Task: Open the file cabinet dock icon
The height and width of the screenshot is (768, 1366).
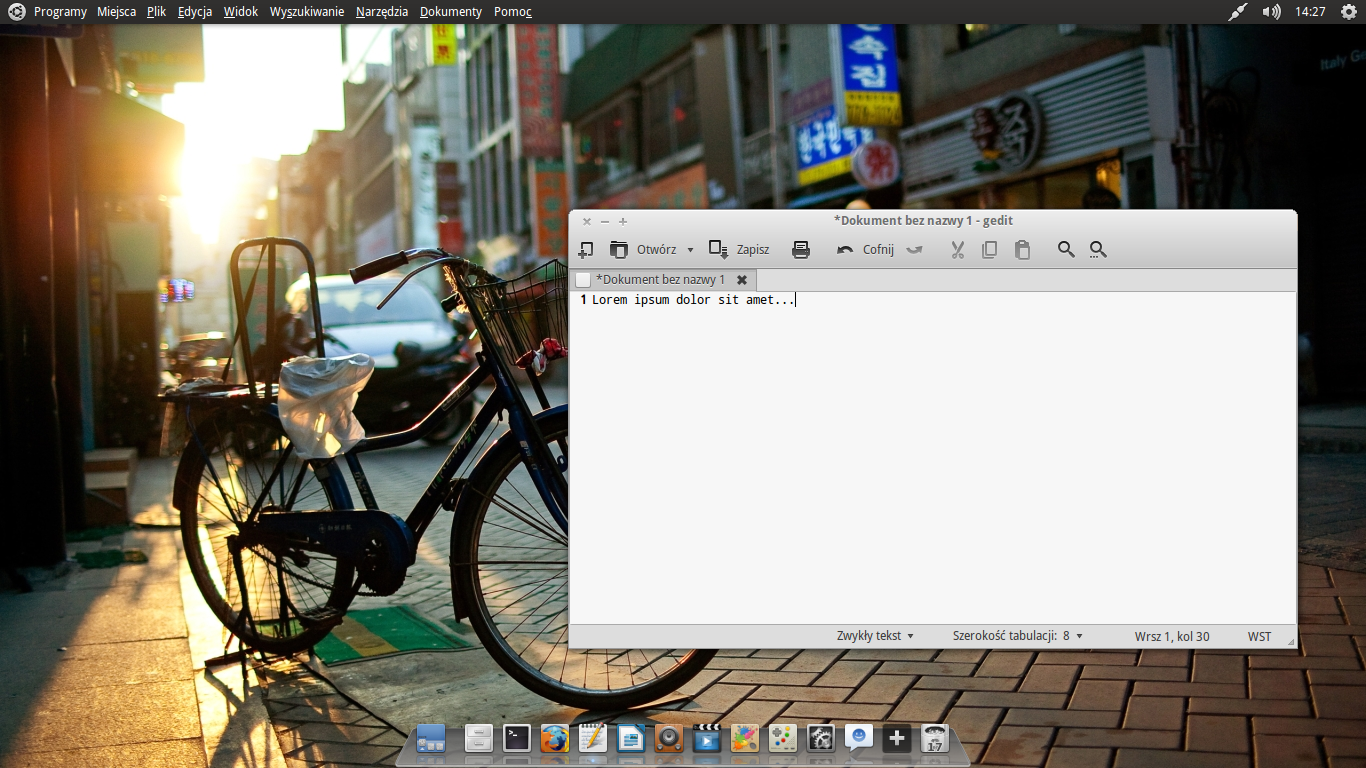Action: [479, 739]
